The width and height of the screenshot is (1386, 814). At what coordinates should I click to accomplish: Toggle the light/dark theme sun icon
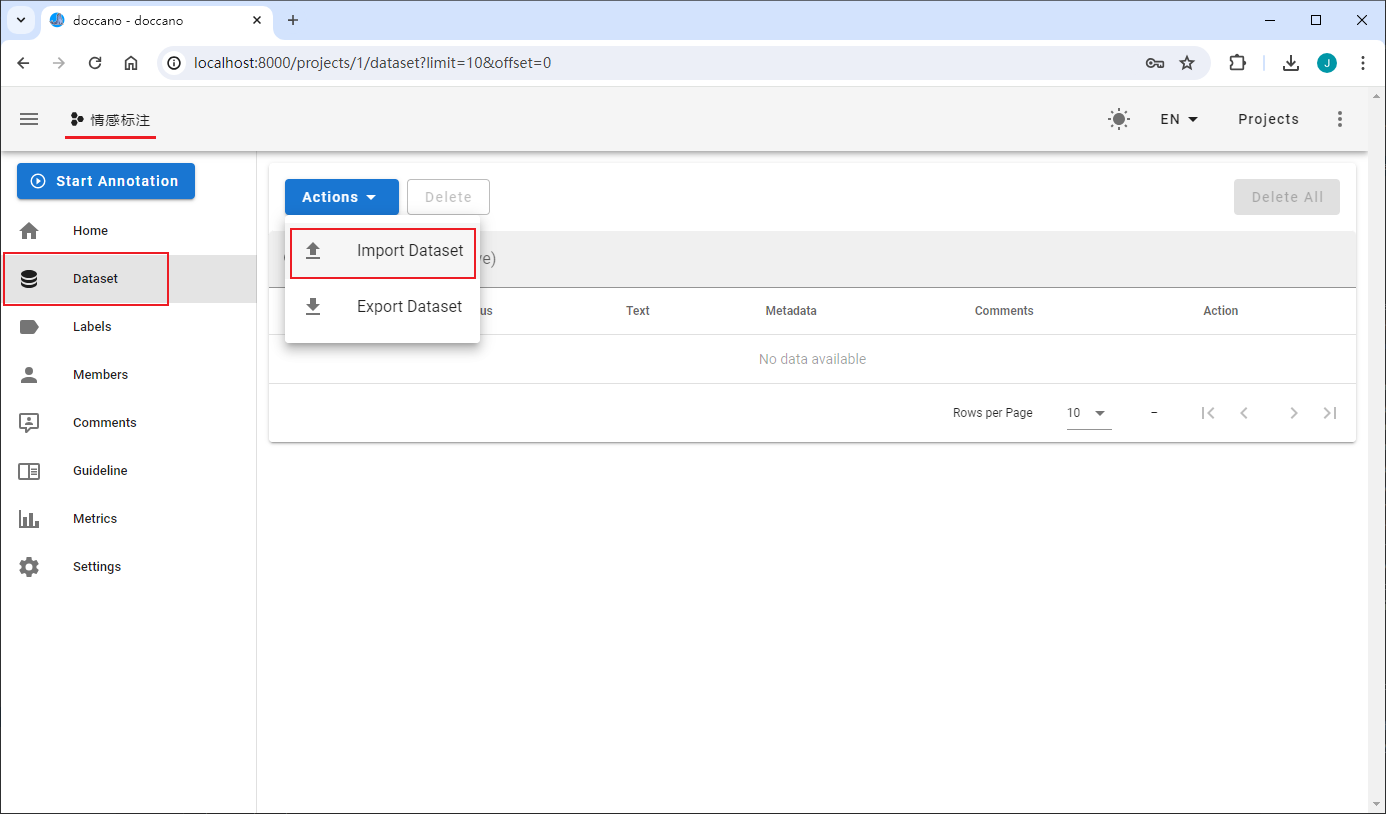(x=1119, y=119)
